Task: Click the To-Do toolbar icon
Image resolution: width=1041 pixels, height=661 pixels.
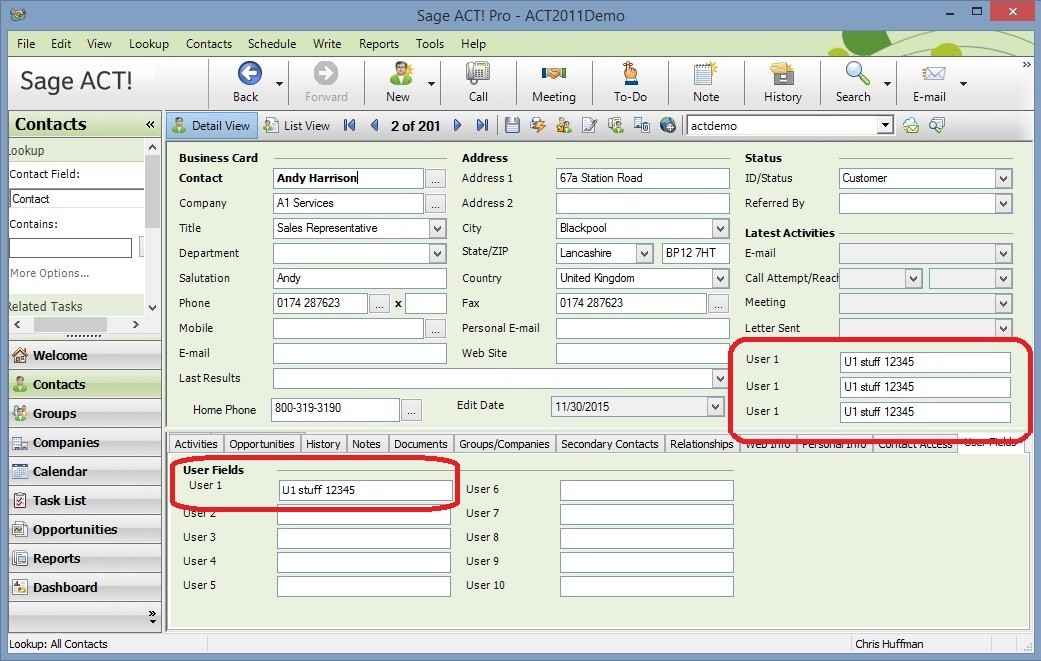Action: pos(630,74)
